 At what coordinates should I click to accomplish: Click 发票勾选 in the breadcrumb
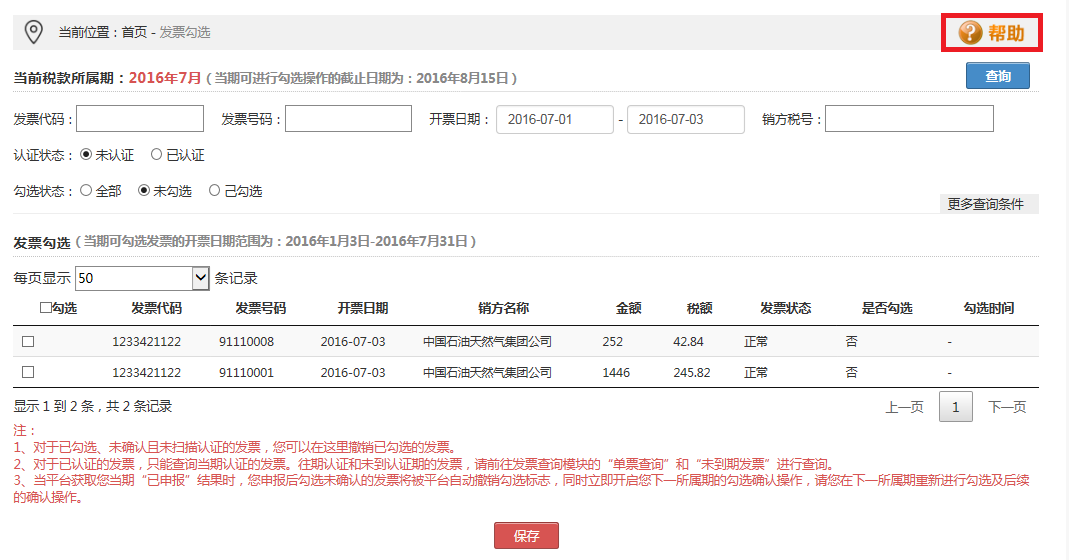pyautogui.click(x=185, y=32)
